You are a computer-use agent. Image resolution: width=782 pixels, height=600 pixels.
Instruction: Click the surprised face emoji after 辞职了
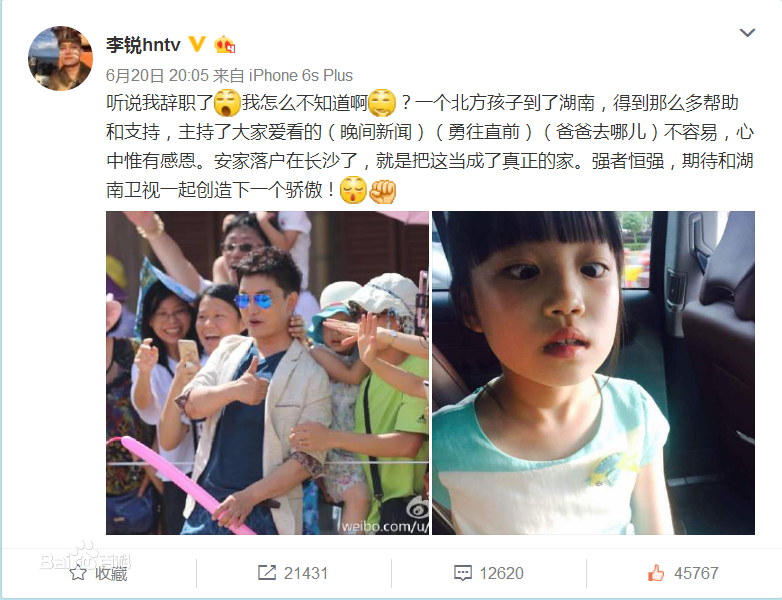pos(227,103)
